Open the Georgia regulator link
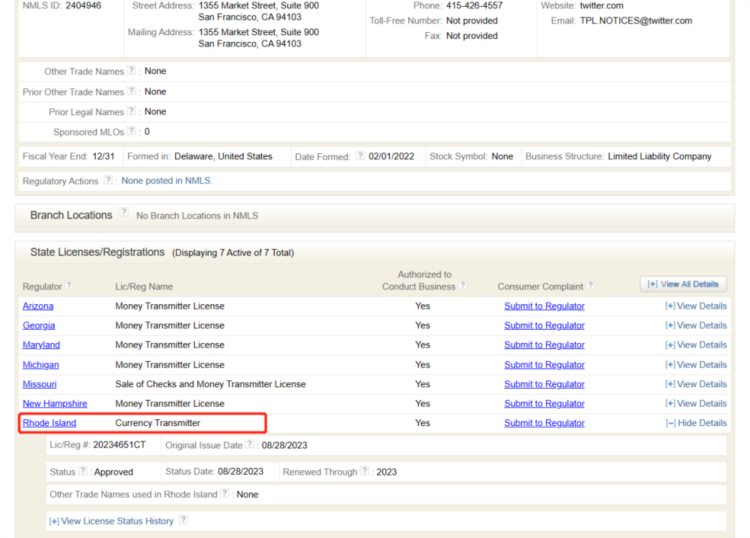This screenshot has width=750, height=538. pos(39,326)
